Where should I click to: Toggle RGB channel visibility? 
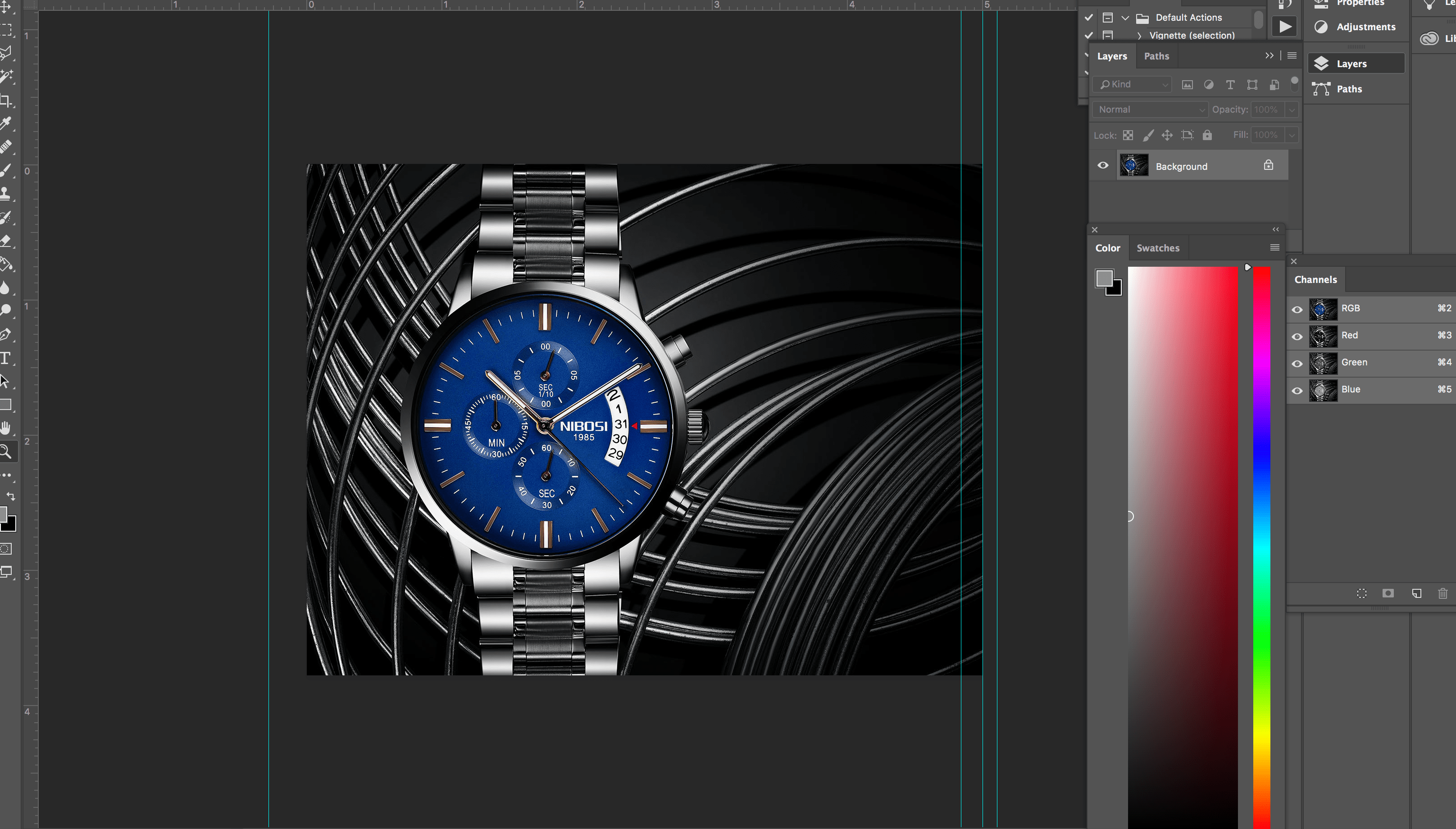point(1297,309)
